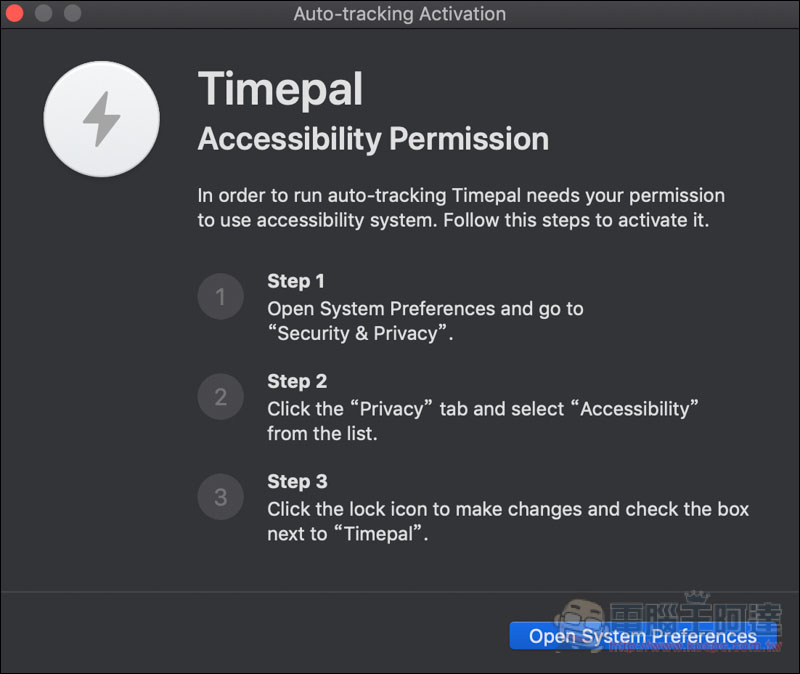
Task: Click the horizontal divider above the footer
Action: [x=400, y=592]
